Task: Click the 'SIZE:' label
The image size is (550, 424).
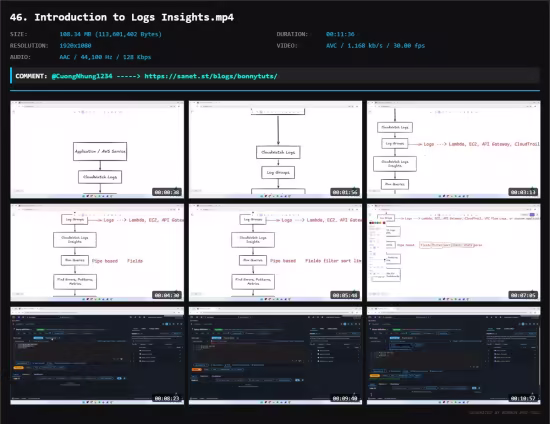Action: [x=19, y=34]
